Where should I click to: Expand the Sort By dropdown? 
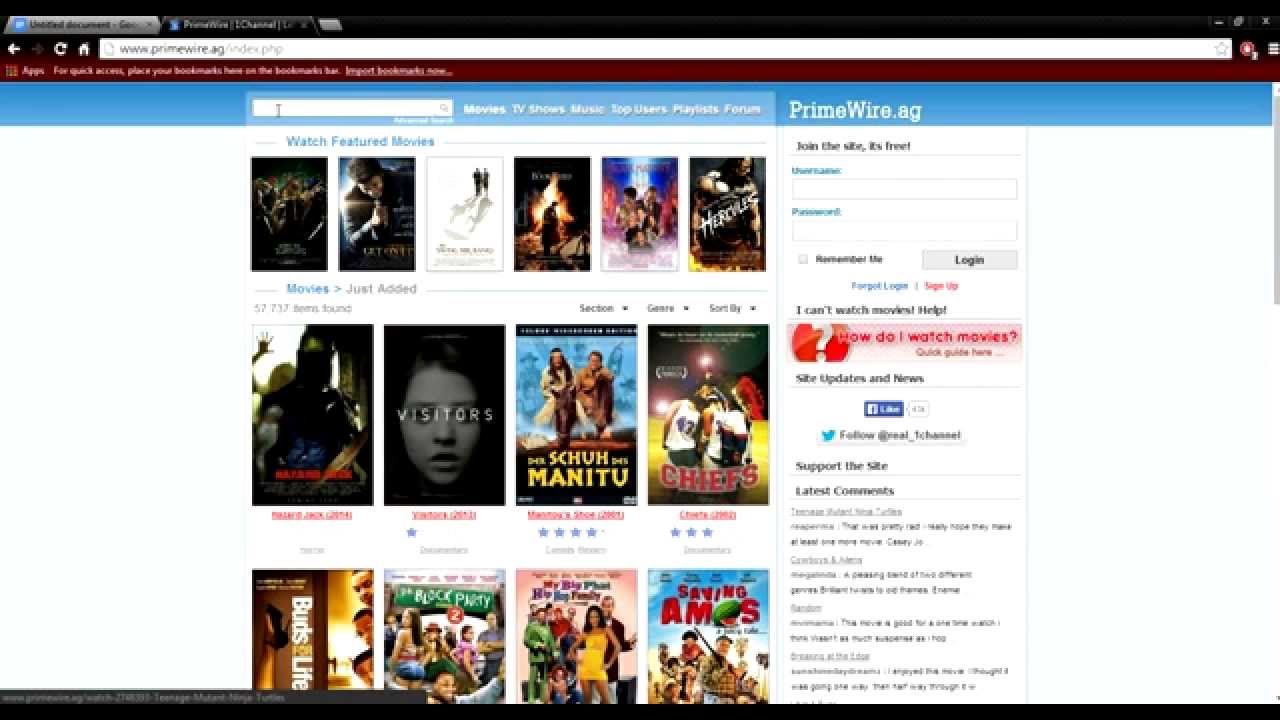coord(733,308)
